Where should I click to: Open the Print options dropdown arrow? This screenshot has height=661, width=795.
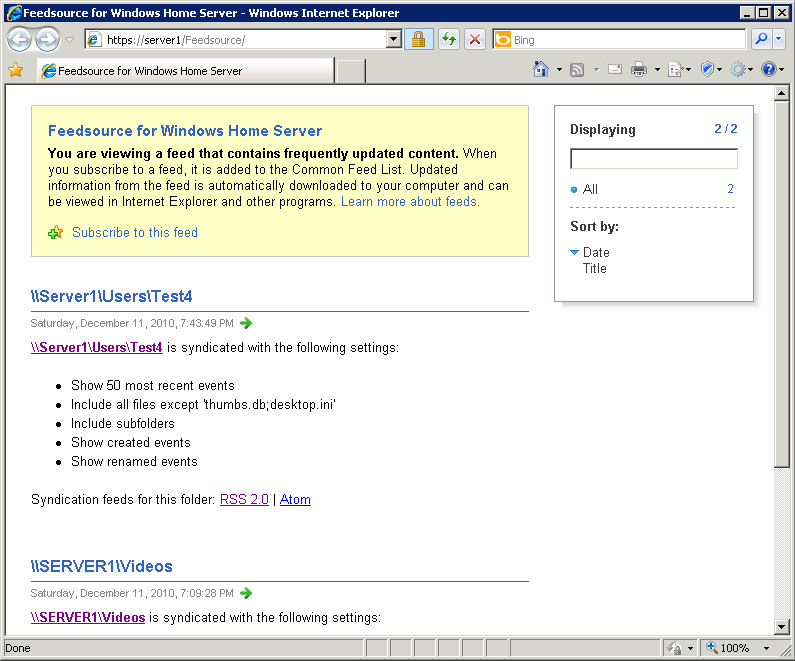click(657, 69)
